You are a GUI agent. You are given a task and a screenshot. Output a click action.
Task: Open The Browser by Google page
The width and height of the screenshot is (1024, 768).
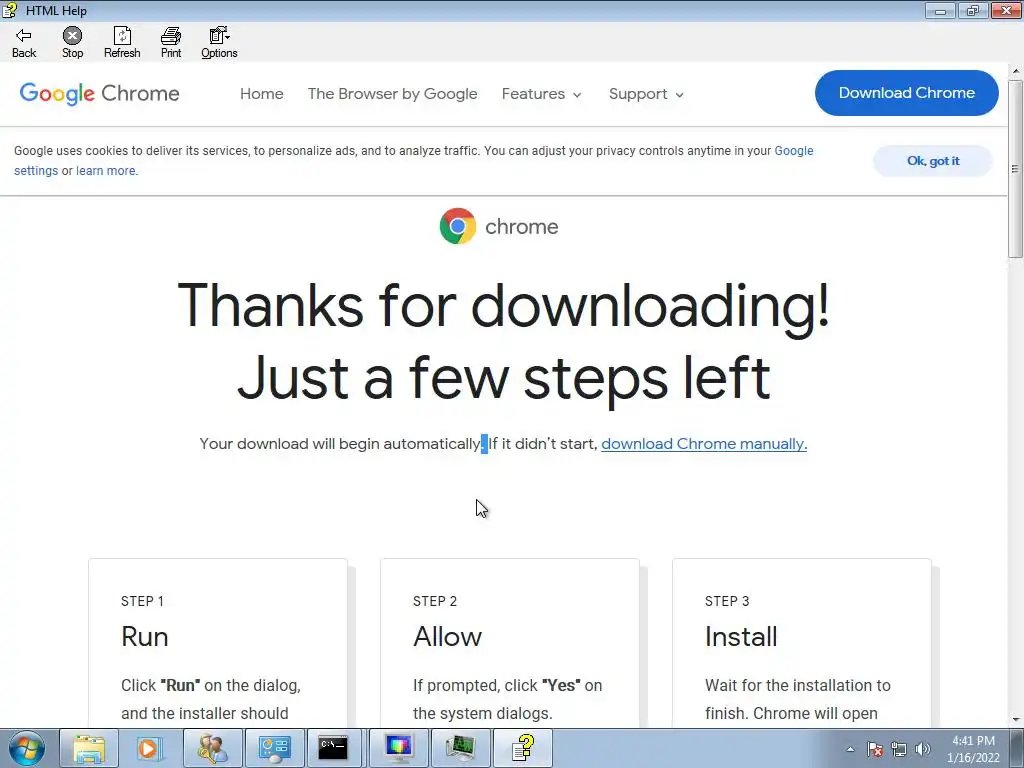[x=392, y=93]
